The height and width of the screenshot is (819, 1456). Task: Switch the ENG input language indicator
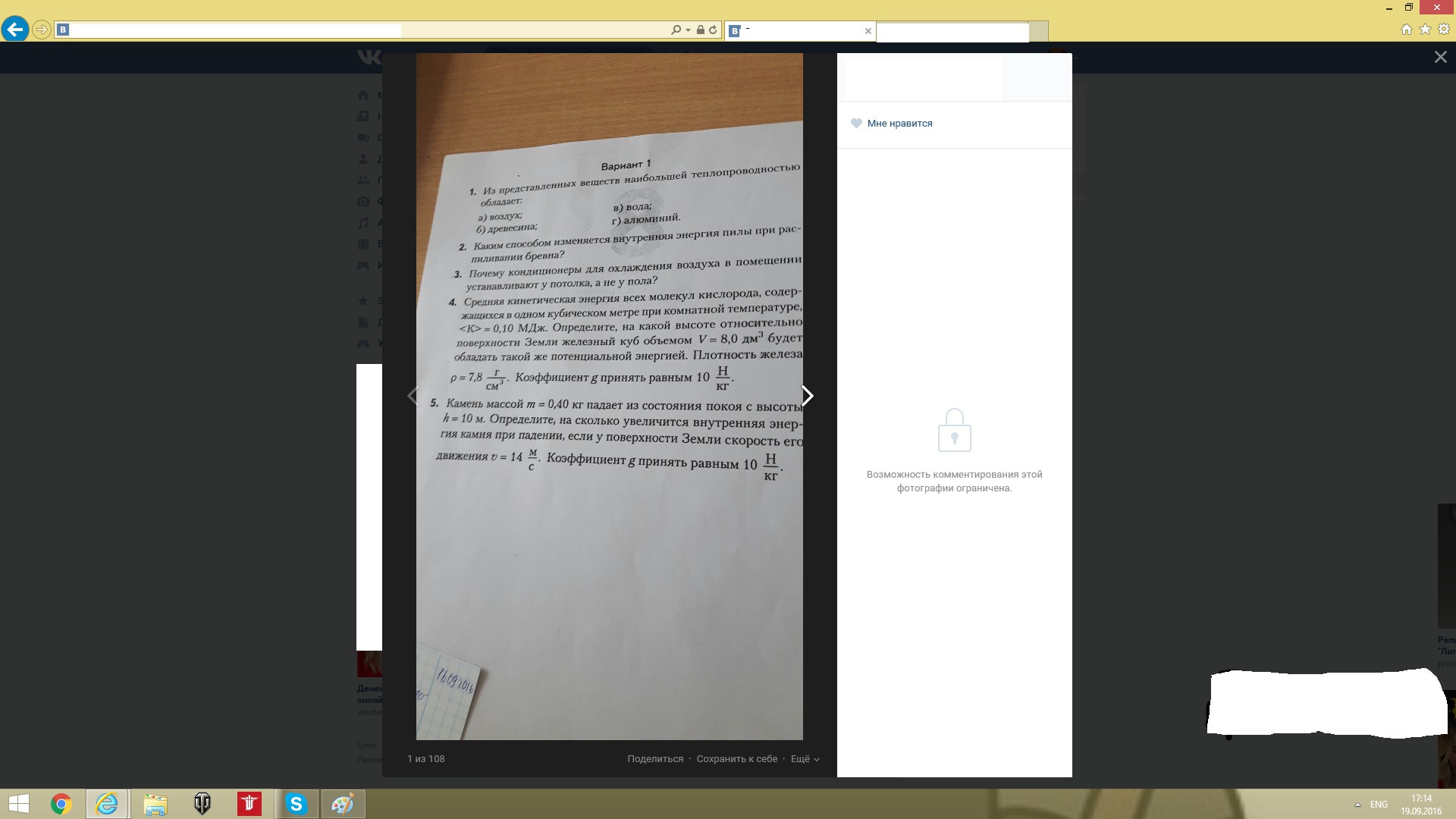(1379, 805)
